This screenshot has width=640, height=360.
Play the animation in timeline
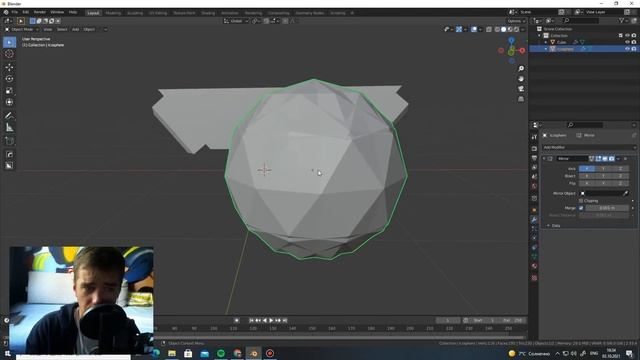click(x=271, y=320)
